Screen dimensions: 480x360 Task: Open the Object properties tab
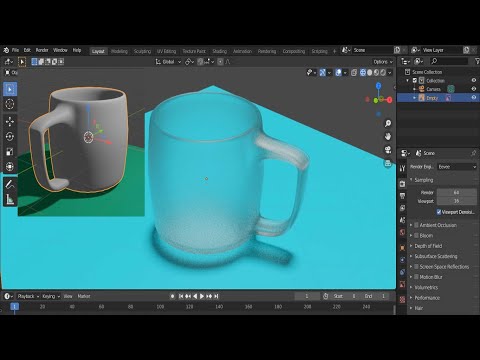[402, 248]
